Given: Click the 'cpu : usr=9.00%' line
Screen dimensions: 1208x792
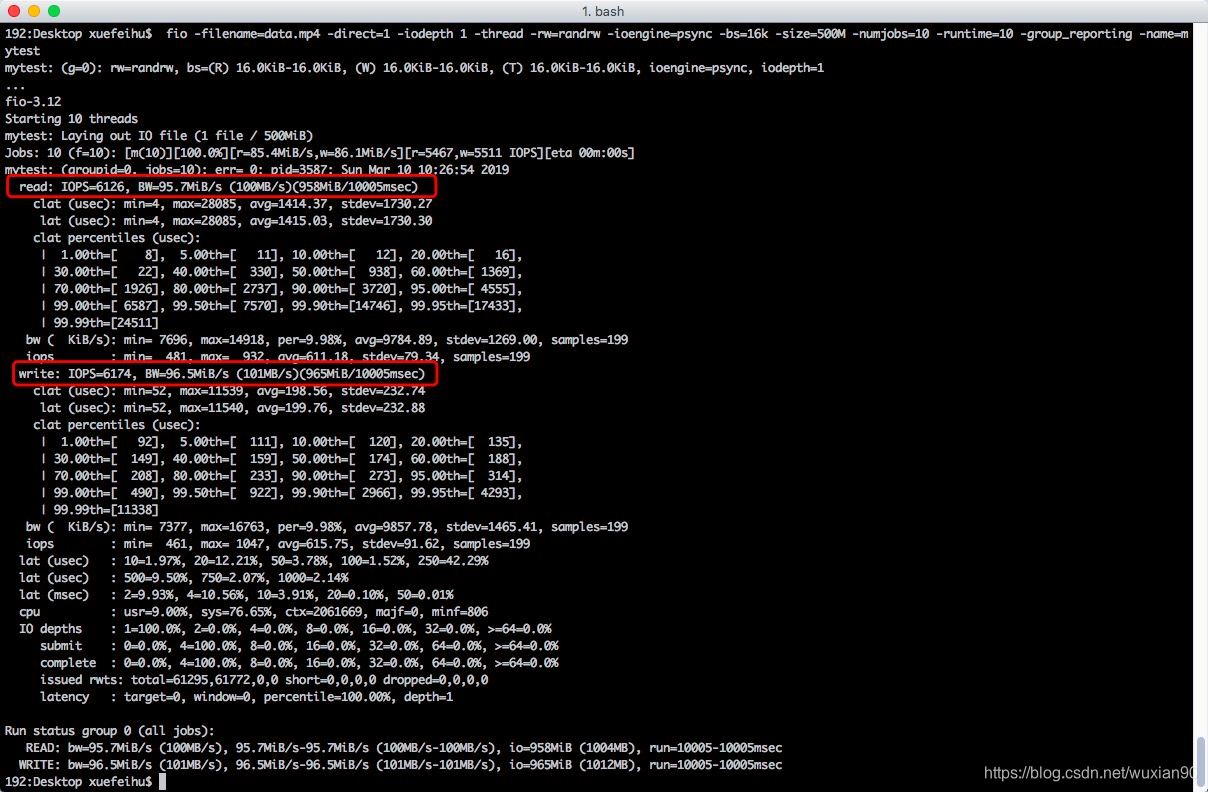Looking at the screenshot, I should (x=253, y=612).
